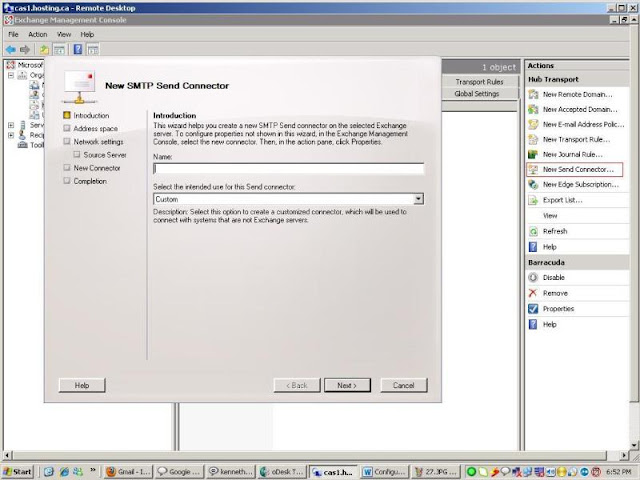This screenshot has width=640, height=480.
Task: Click the red Remove X icon
Action: [x=533, y=293]
